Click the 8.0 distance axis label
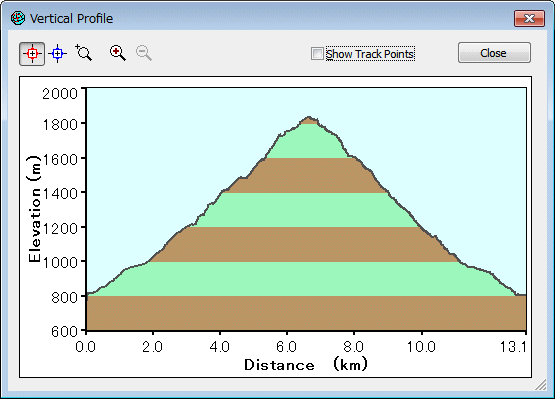 pyautogui.click(x=353, y=347)
